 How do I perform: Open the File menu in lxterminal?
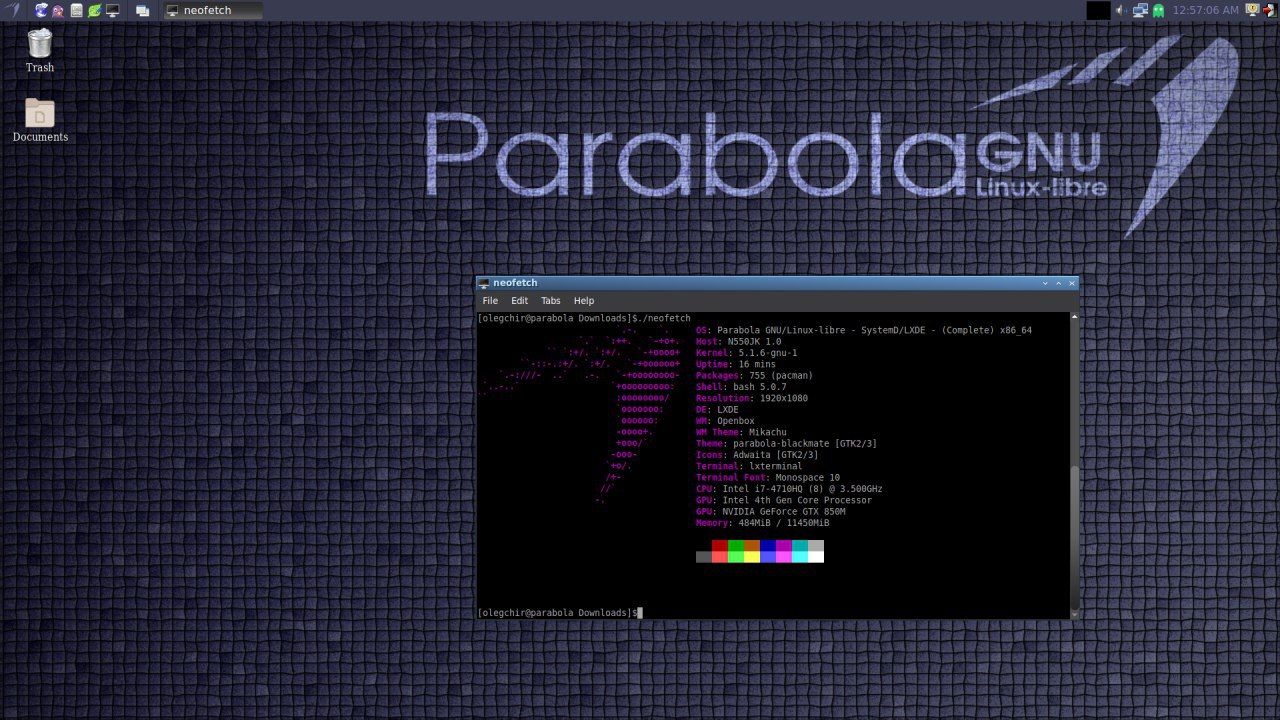[x=490, y=300]
